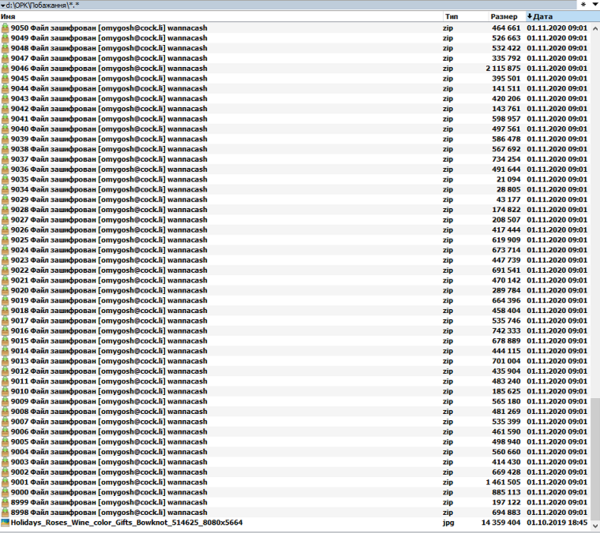The image size is (600, 533).
Task: Select the file named 9023 Файл зашифрован wannacash
Action: tap(109, 260)
